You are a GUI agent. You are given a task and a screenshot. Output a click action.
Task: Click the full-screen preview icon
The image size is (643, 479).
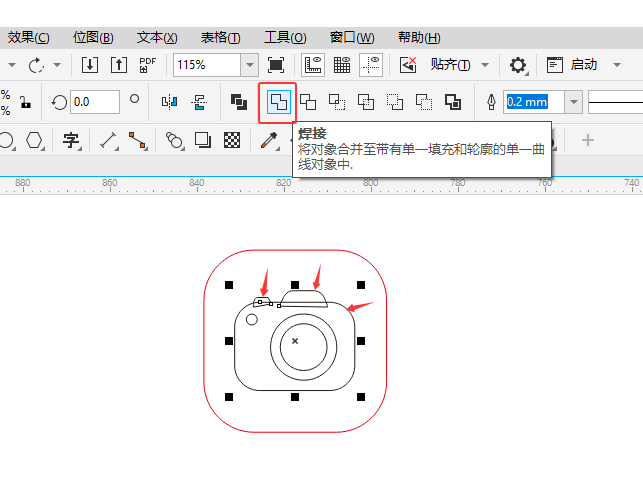pyautogui.click(x=276, y=65)
